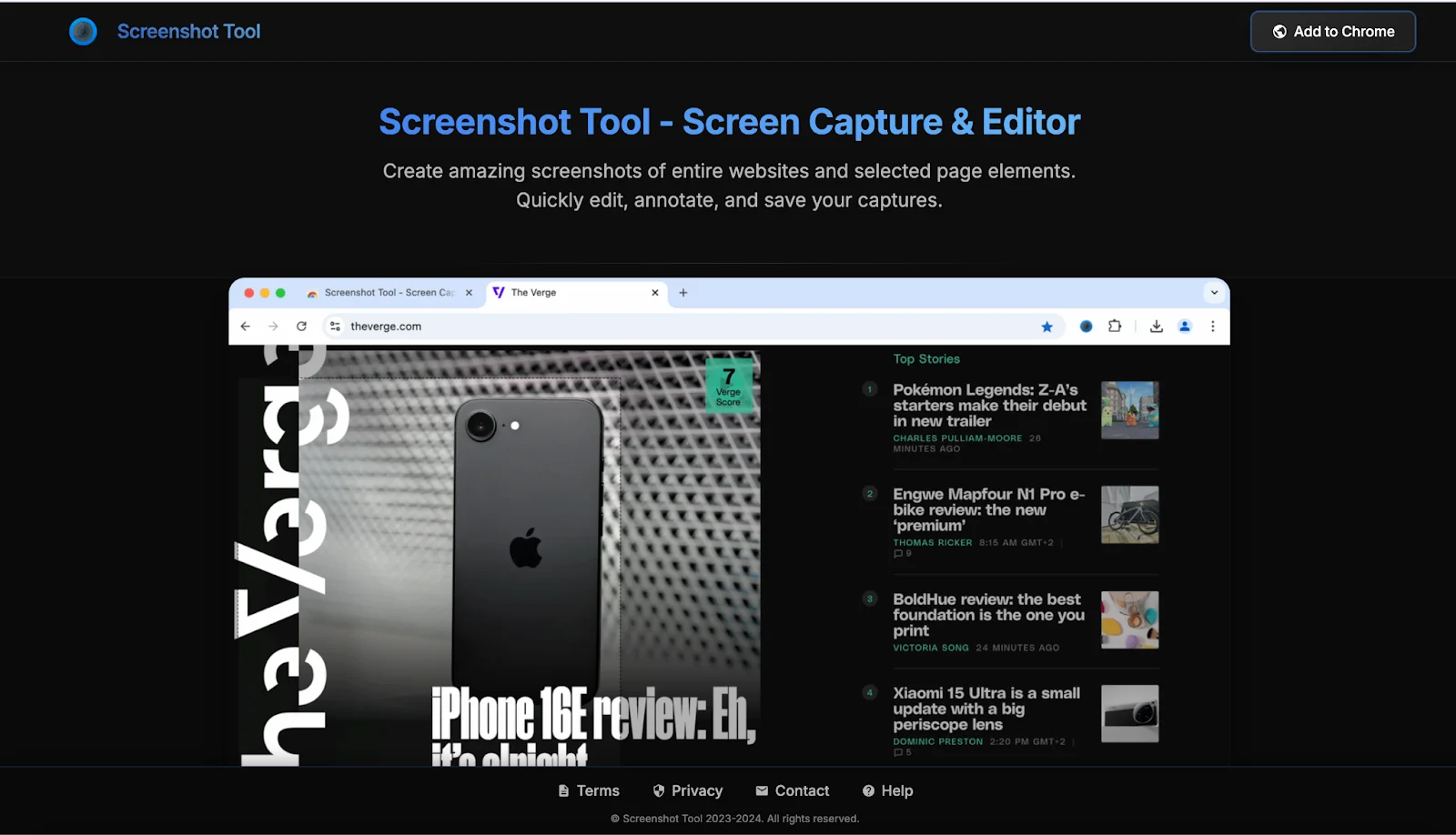Click author Victoria Song
The width and height of the screenshot is (1456, 835).
(x=930, y=649)
